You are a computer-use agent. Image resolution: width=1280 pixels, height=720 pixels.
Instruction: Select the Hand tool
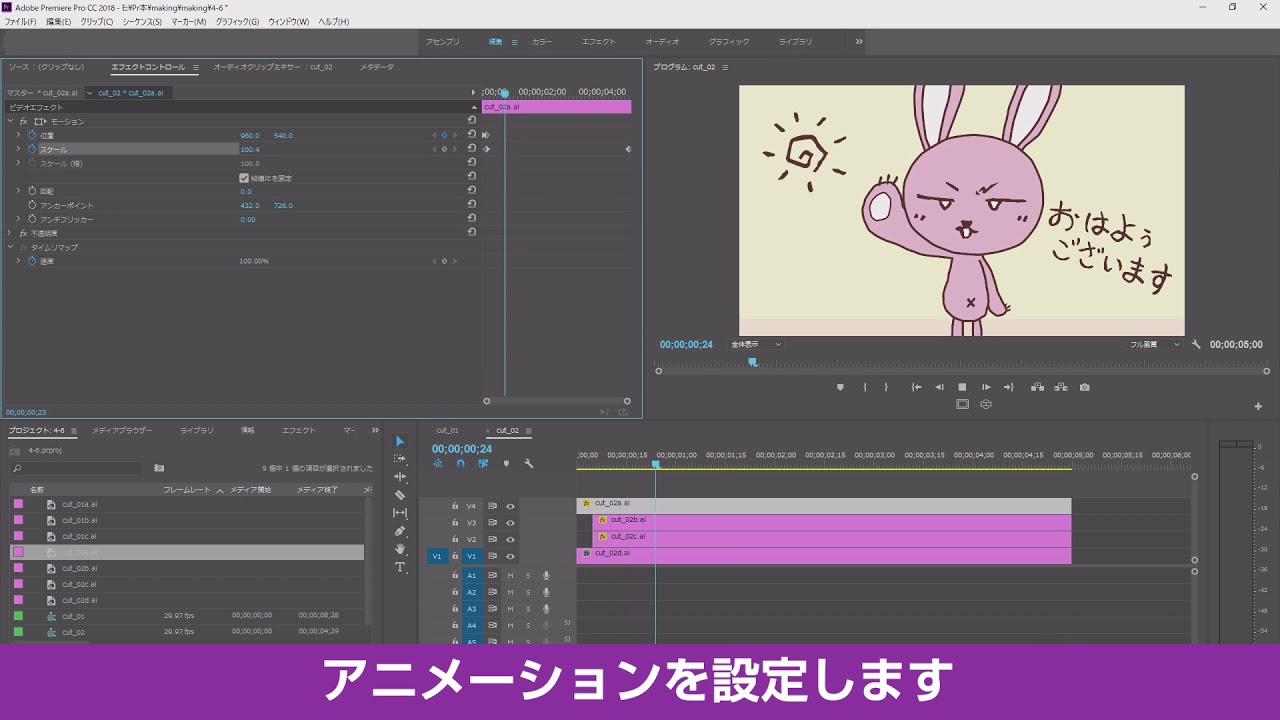[400, 549]
